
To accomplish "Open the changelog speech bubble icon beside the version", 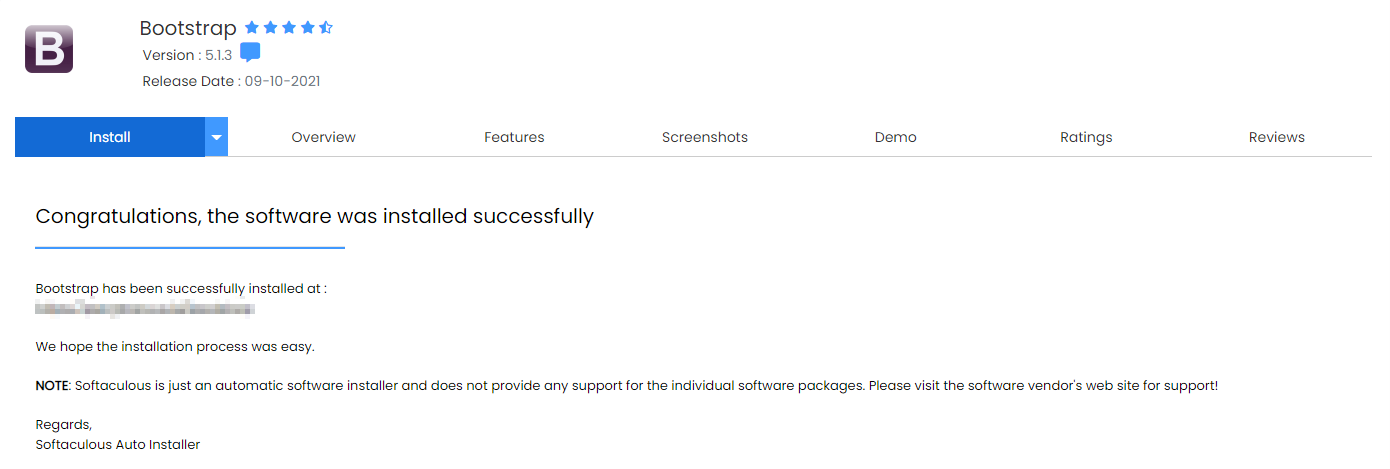I will (x=250, y=54).
